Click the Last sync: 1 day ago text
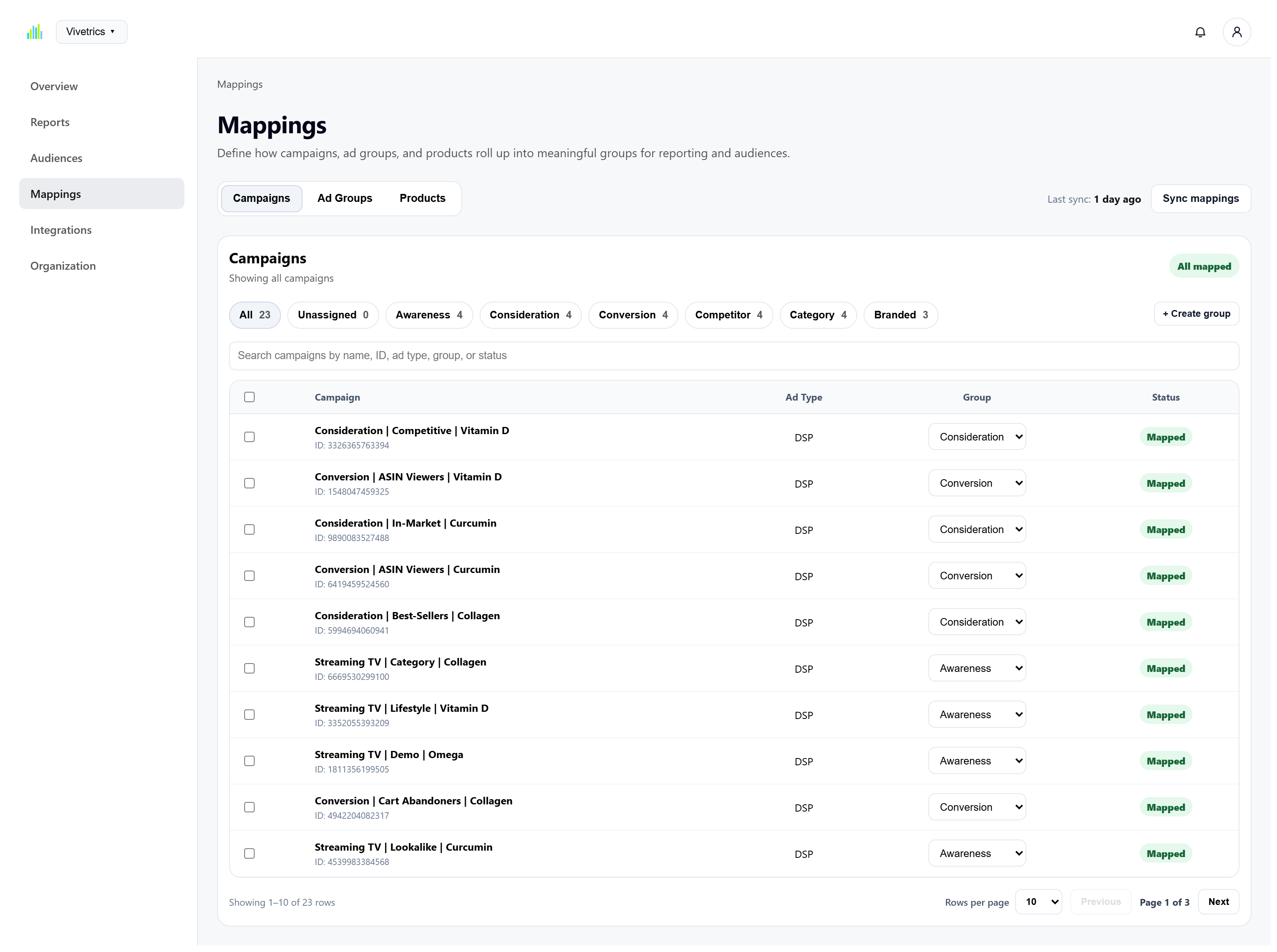 (x=1094, y=199)
